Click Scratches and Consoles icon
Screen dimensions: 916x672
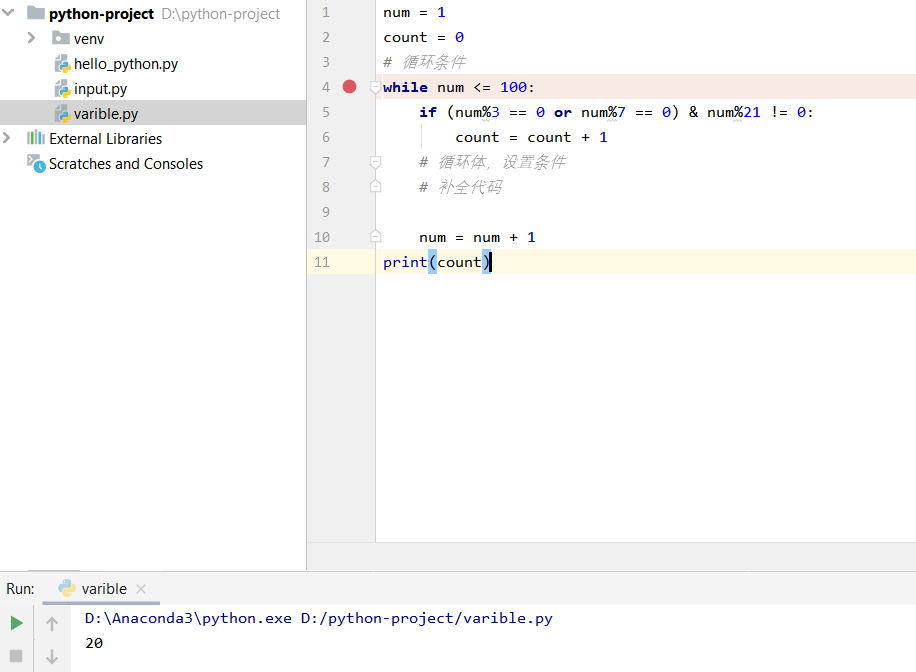pyautogui.click(x=36, y=164)
